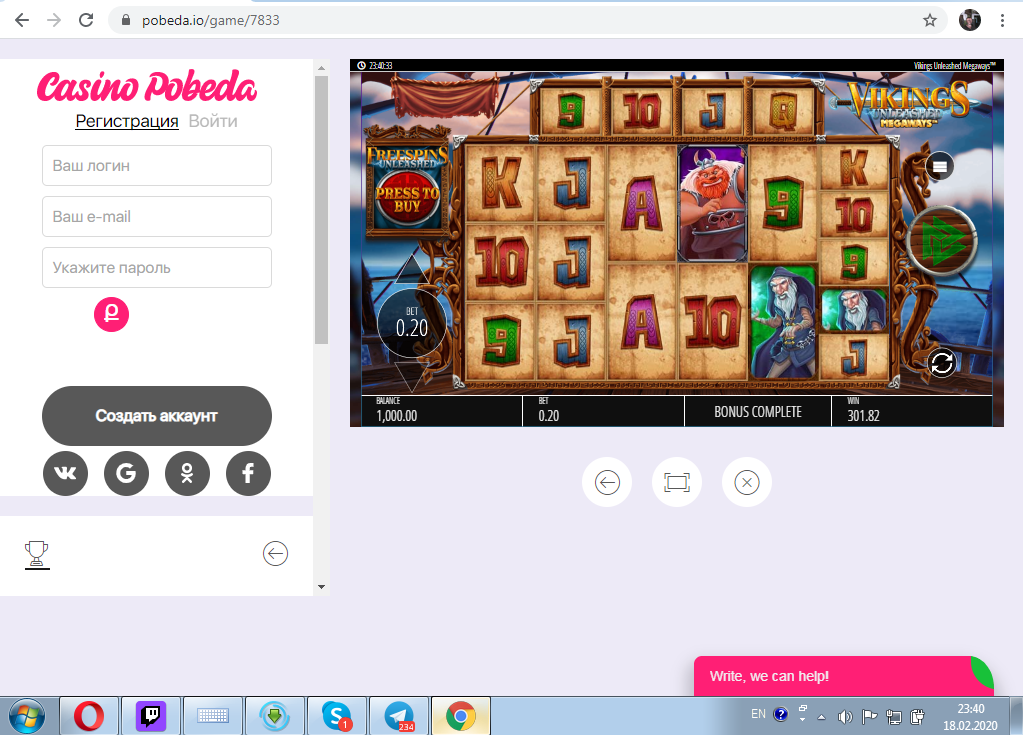1023x735 pixels.
Task: Bookmark this page with star
Action: (x=930, y=20)
